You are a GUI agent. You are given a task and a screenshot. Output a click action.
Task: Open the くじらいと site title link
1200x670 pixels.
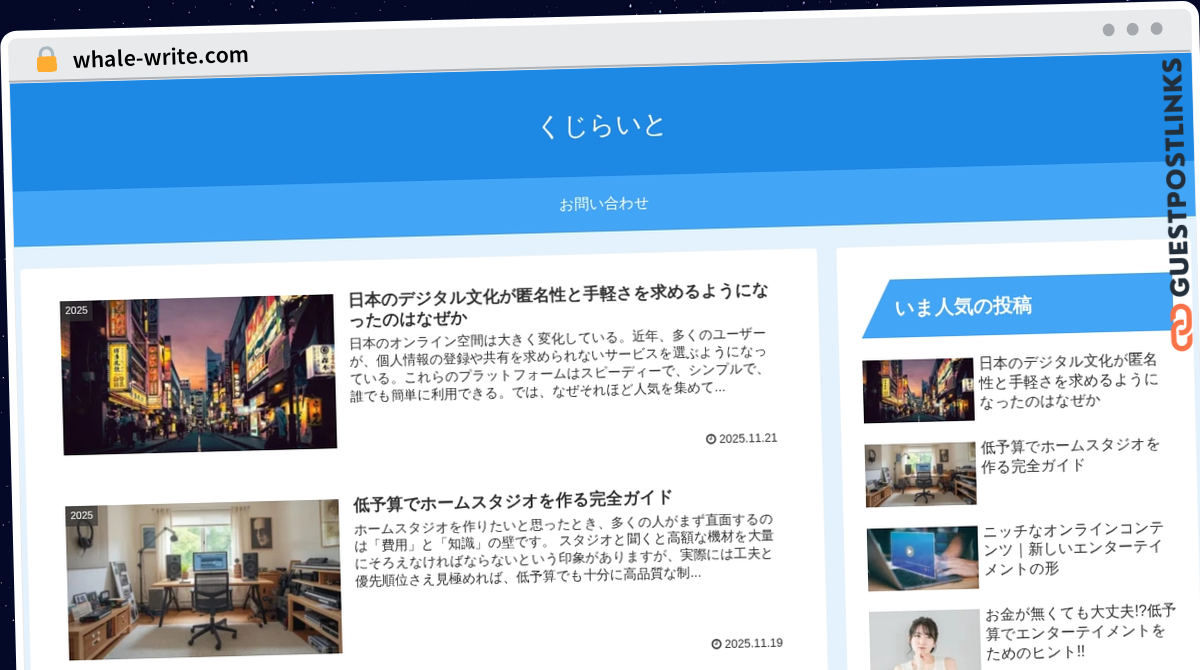[x=602, y=126]
